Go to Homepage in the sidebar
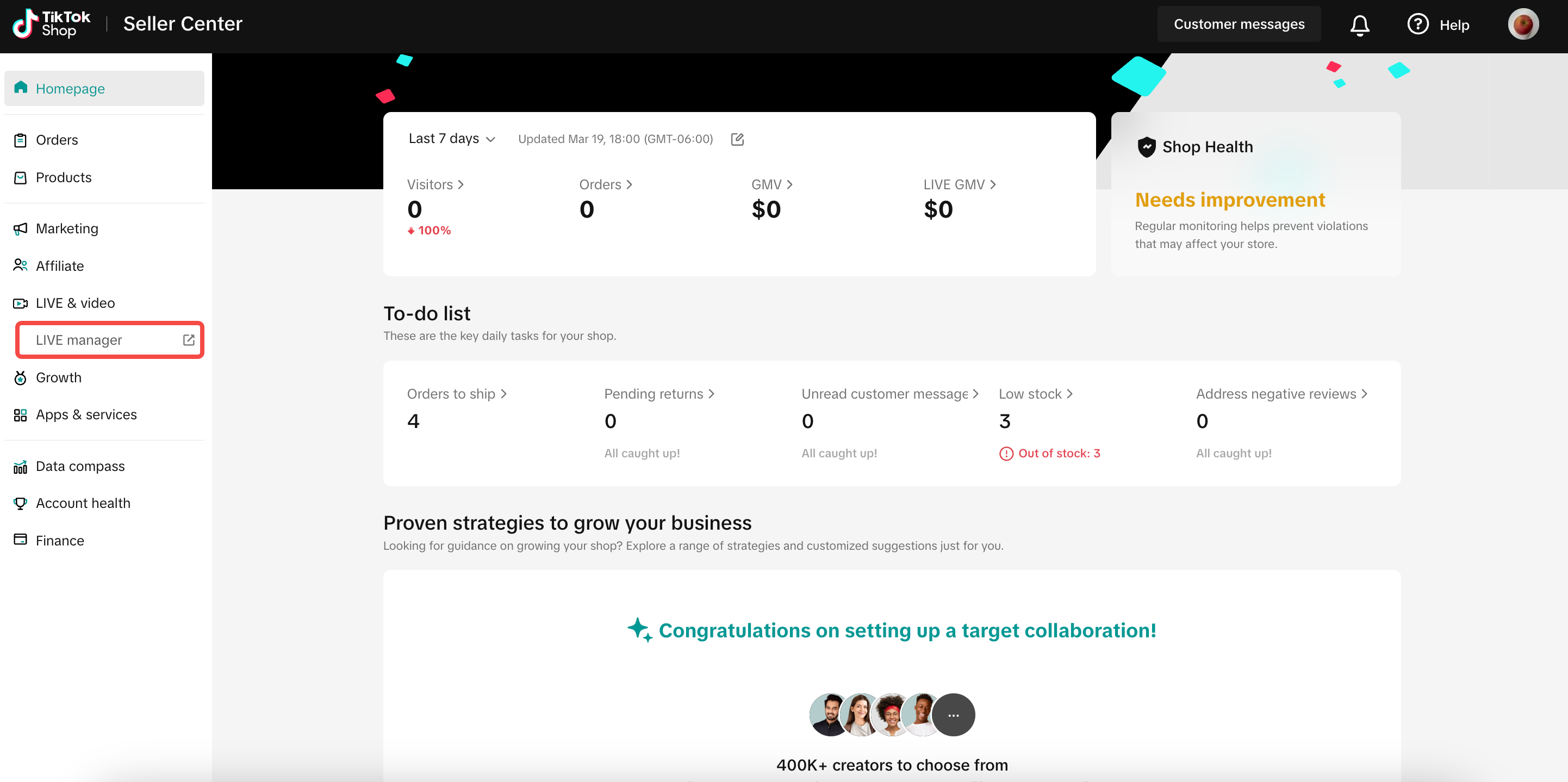The width and height of the screenshot is (1568, 782). (x=104, y=88)
